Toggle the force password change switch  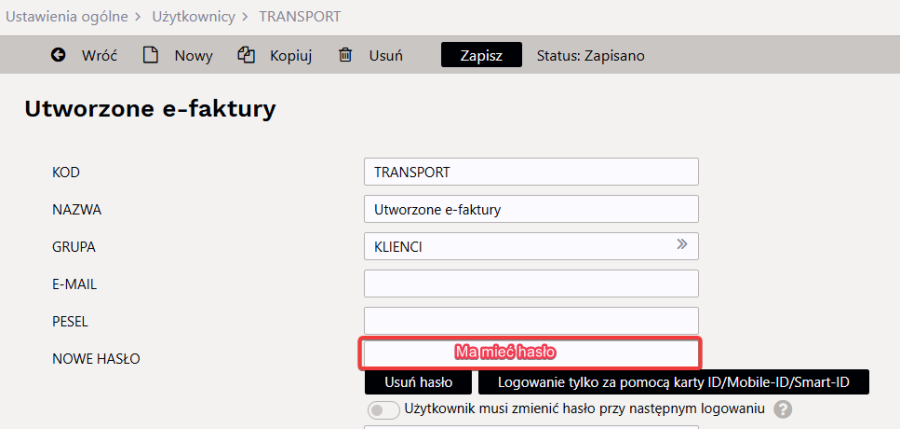point(384,410)
